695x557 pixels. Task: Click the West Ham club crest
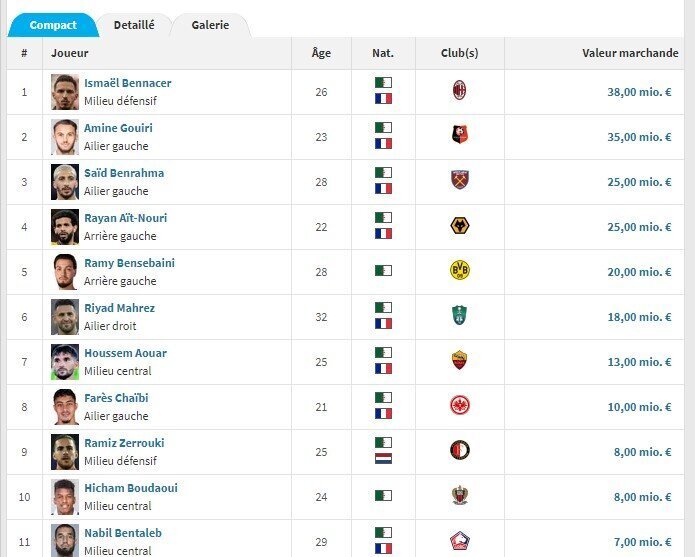(x=459, y=181)
